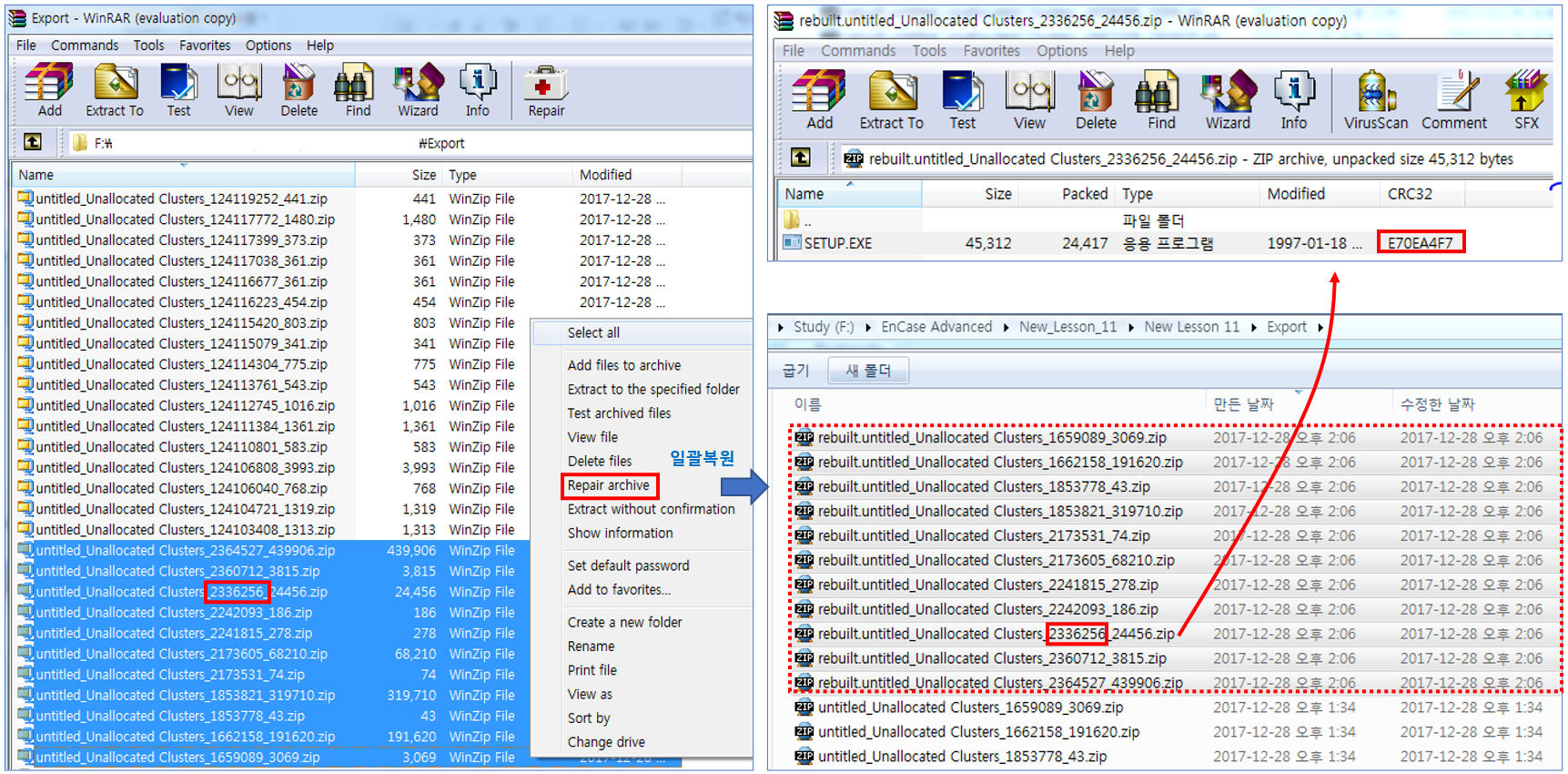Launch the Wizard in Export WinRAR window
Viewport: 1568px width, 774px height.
coord(418,90)
